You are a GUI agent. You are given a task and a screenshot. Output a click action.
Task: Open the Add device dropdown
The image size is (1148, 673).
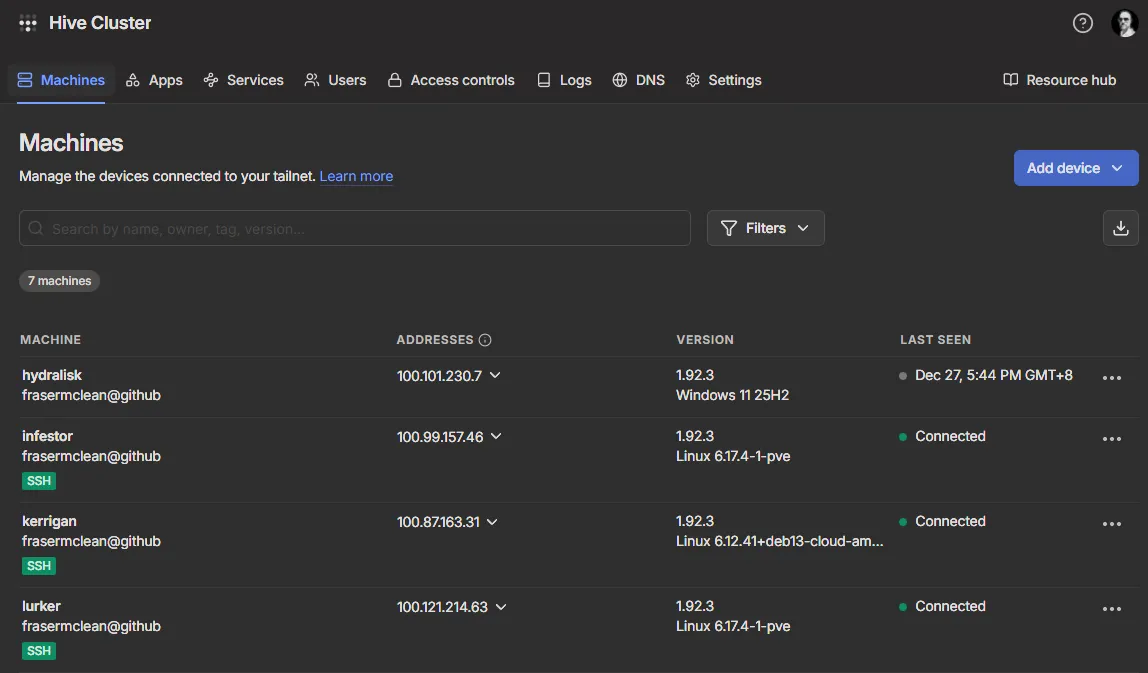pos(1075,168)
